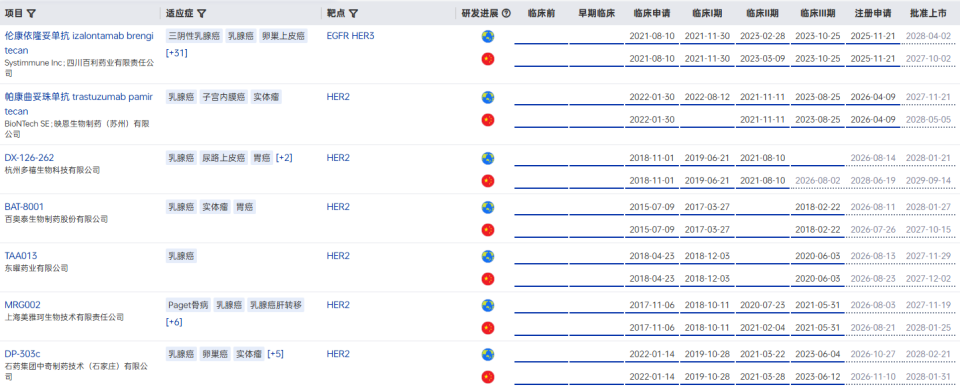This screenshot has height=389, width=960.
Task: Click 东曜药业有限公司 company name
Action: (x=36, y=268)
